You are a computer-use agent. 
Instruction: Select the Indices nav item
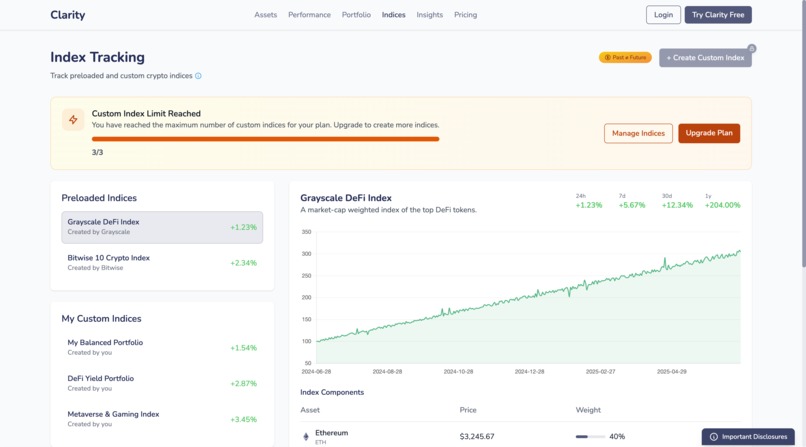393,15
